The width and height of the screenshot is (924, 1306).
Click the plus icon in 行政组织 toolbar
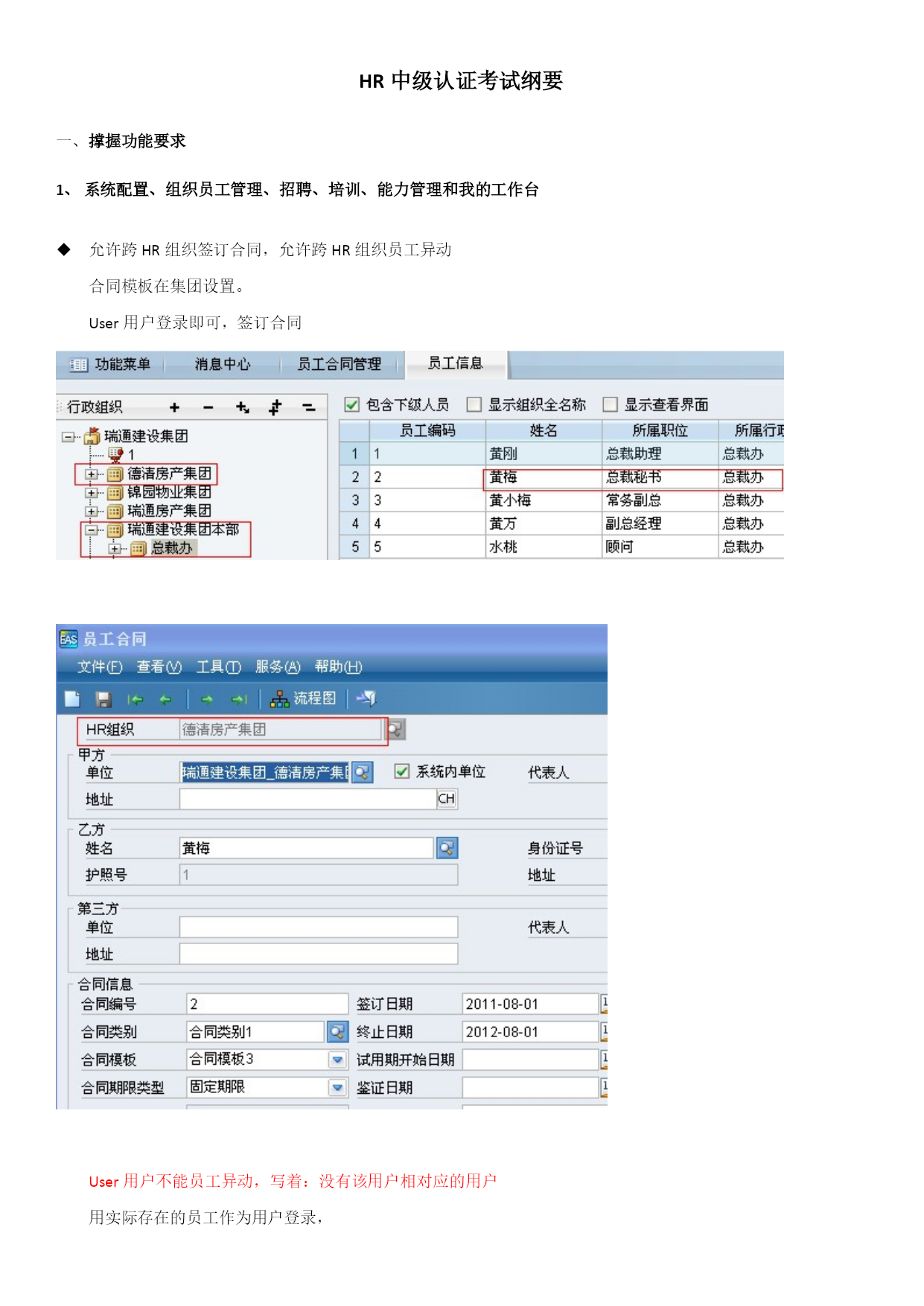pos(174,407)
